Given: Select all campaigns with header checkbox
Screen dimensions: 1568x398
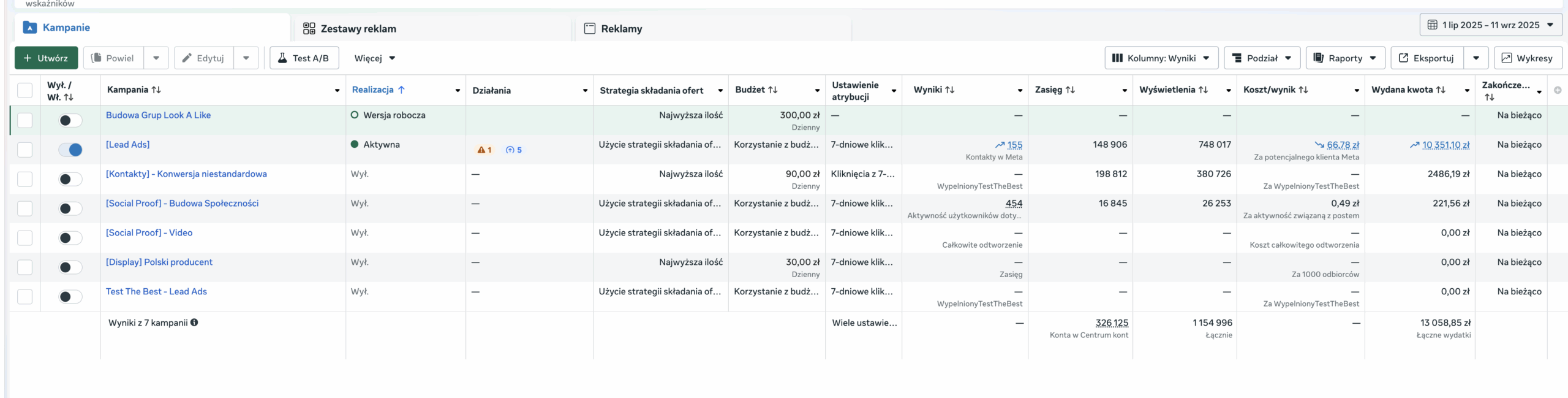Looking at the screenshot, I should pyautogui.click(x=24, y=90).
